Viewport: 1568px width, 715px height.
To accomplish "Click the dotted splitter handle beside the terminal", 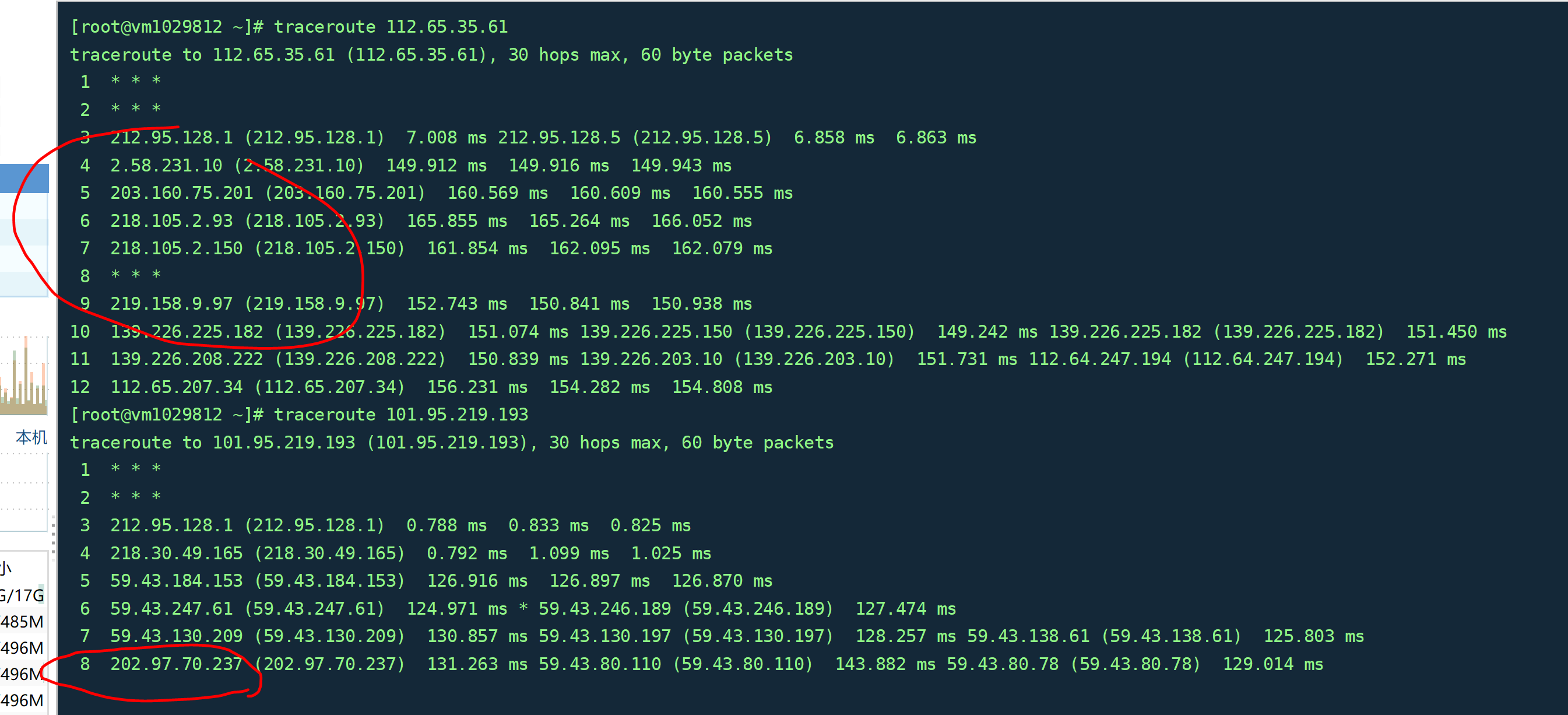I will [x=54, y=536].
